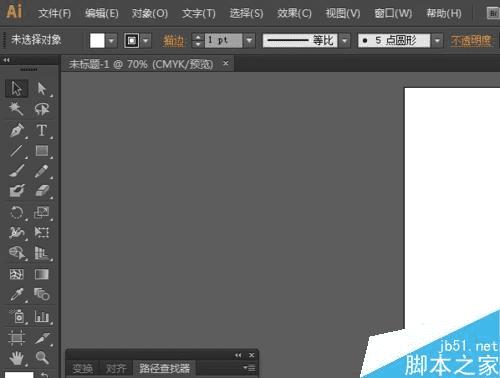Select the 未标题-1 document tab
This screenshot has width=500, height=378.
[141, 64]
